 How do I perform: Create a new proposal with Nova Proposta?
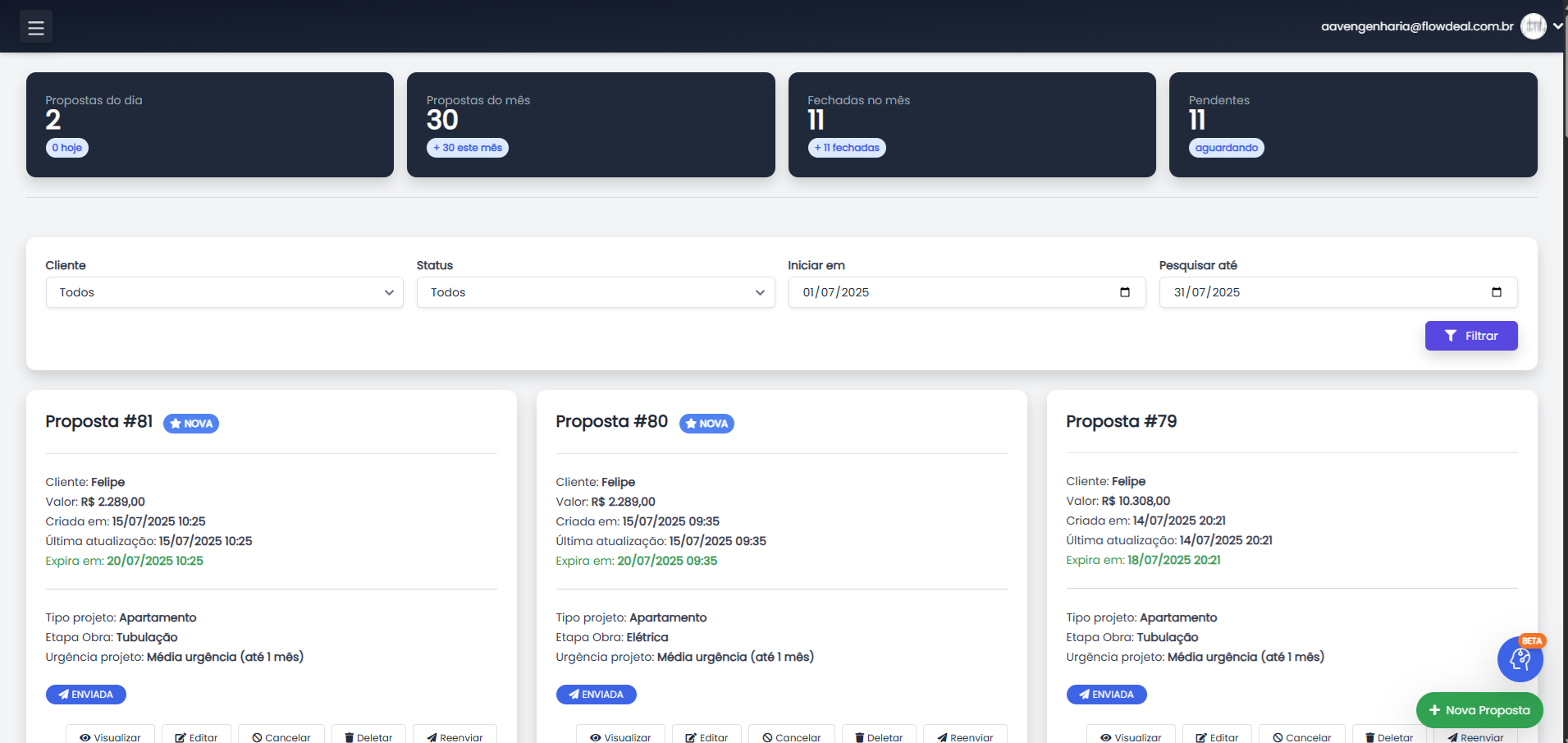click(1479, 710)
